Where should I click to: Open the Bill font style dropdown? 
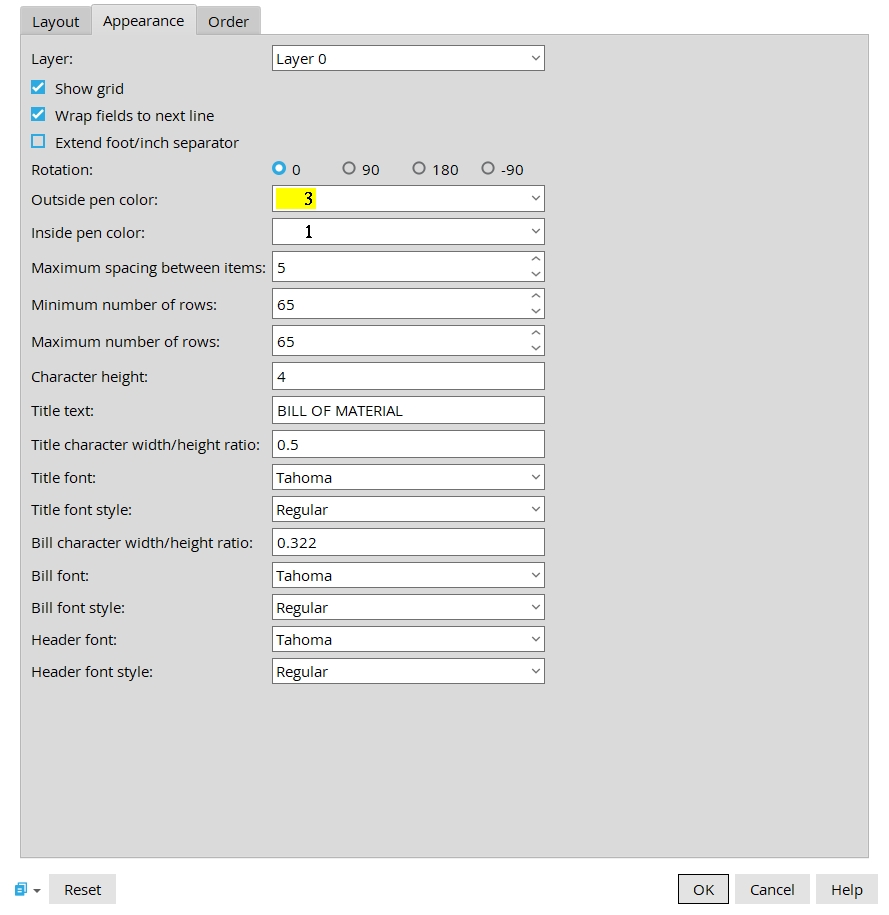(x=408, y=607)
